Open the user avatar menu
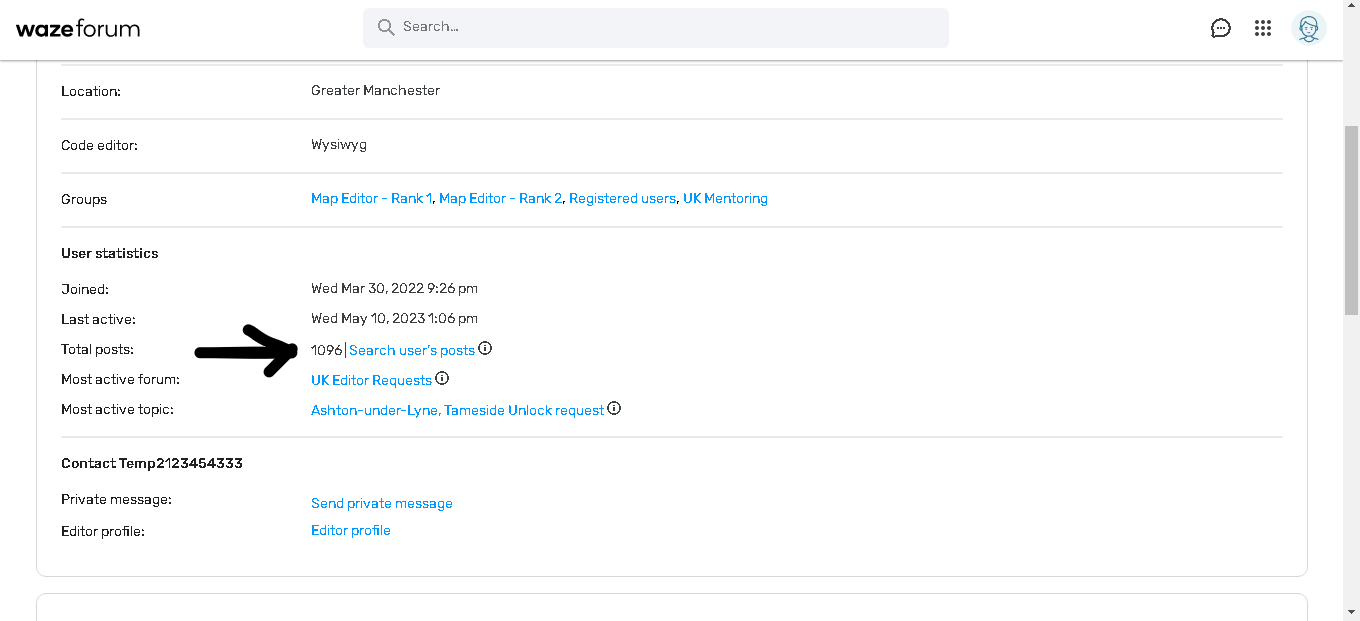The width and height of the screenshot is (1360, 621). [1309, 28]
